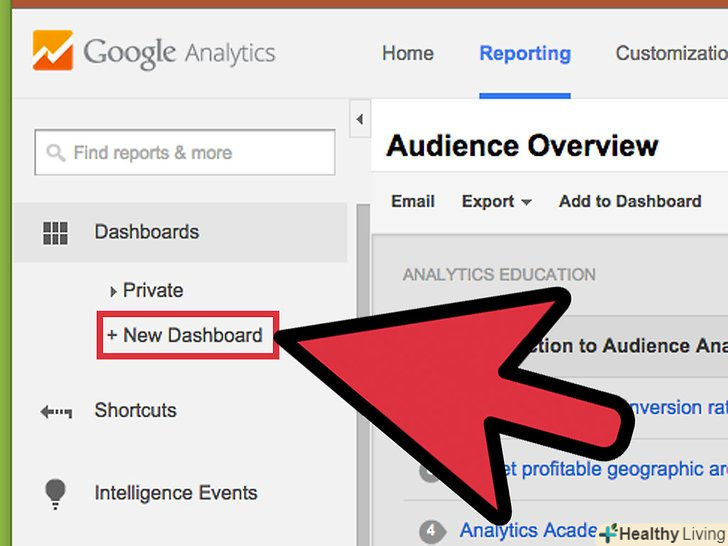Collapse the sidebar with the arrow handle
Image resolution: width=728 pixels, height=546 pixels.
pyautogui.click(x=360, y=119)
